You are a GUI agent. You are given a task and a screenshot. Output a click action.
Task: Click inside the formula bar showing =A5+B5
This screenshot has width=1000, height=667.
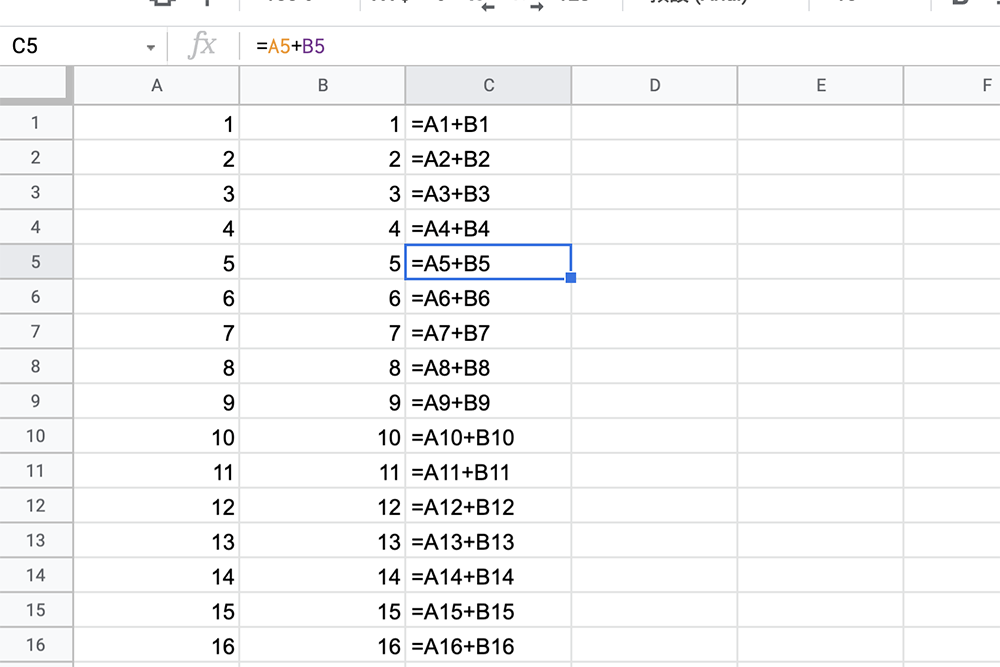(x=300, y=44)
